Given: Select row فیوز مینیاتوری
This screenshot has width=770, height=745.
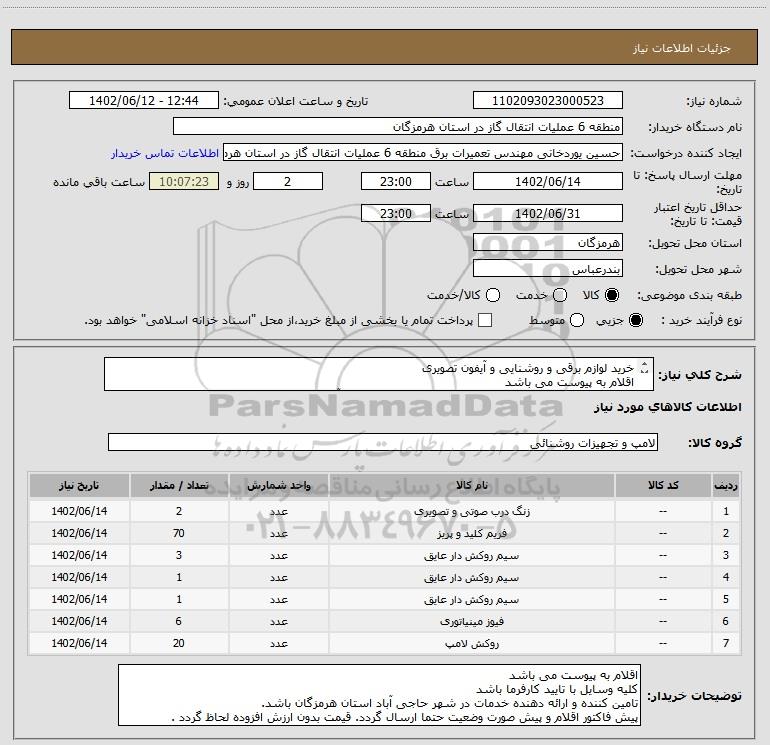Looking at the screenshot, I should tap(385, 621).
